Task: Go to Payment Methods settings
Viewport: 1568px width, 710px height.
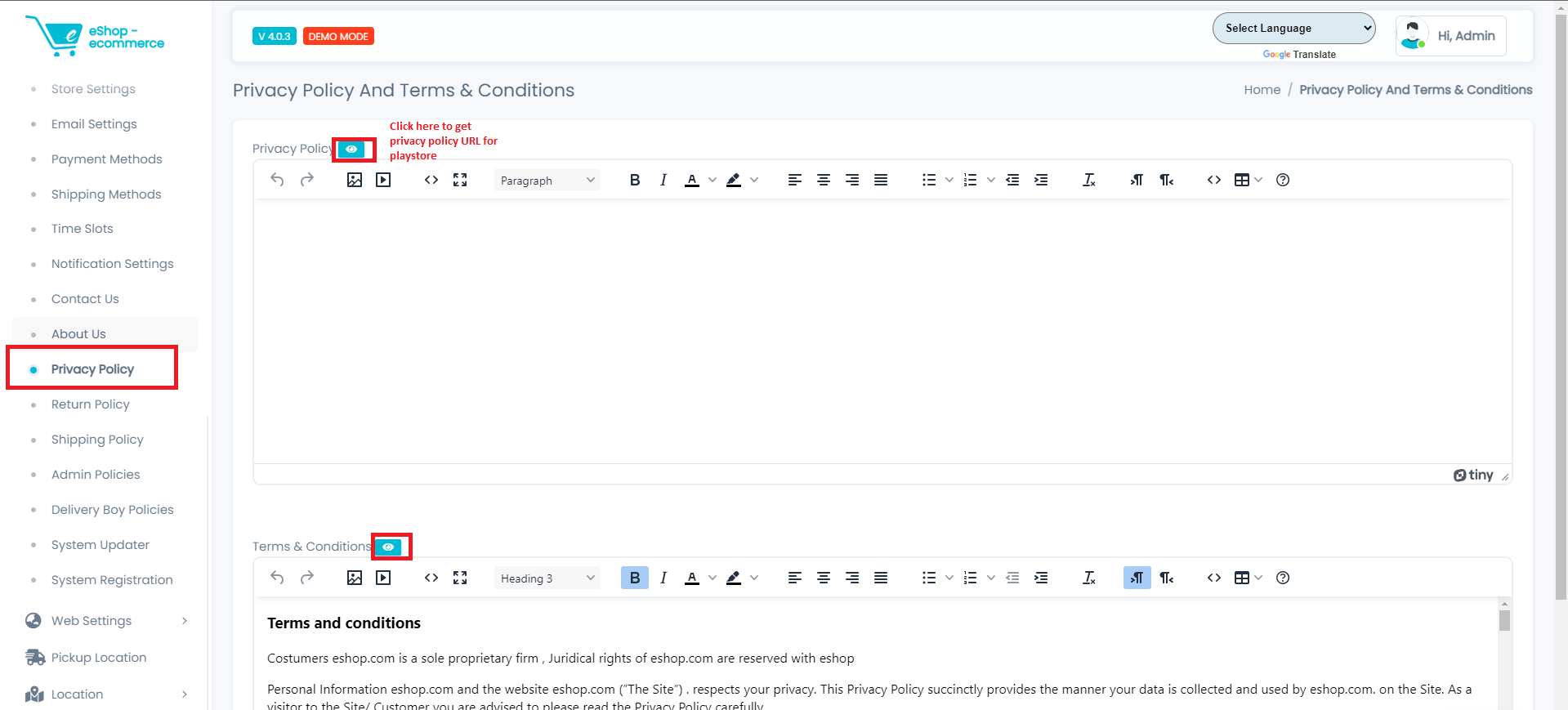Action: point(106,159)
